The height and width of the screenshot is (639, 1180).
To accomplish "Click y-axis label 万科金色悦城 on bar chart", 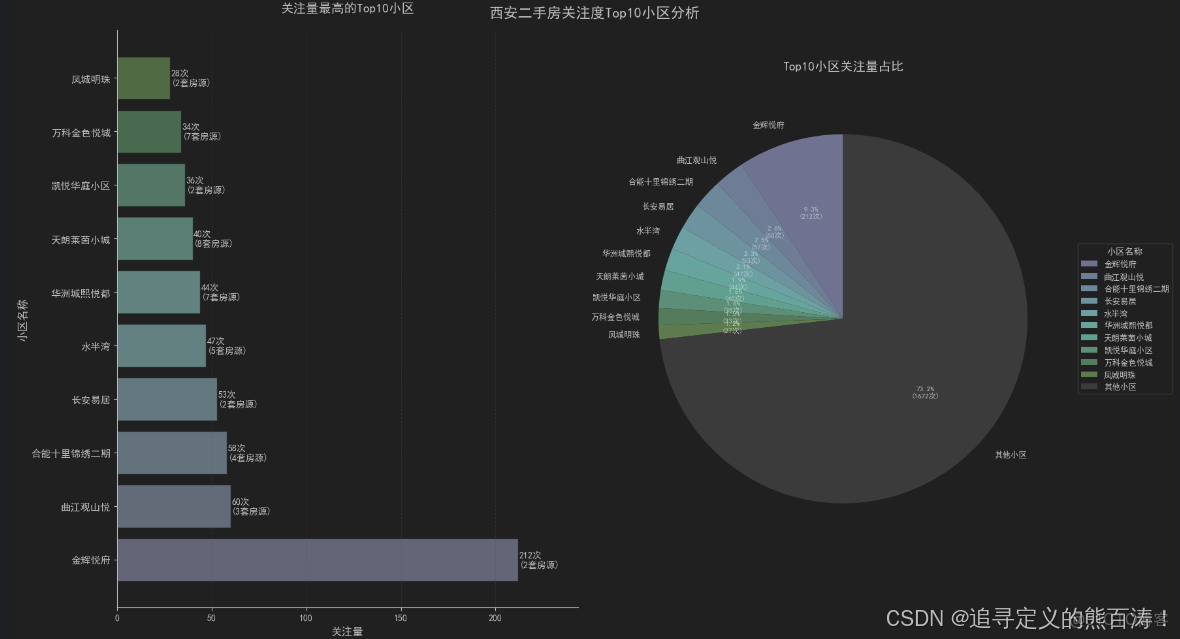I will [81, 132].
